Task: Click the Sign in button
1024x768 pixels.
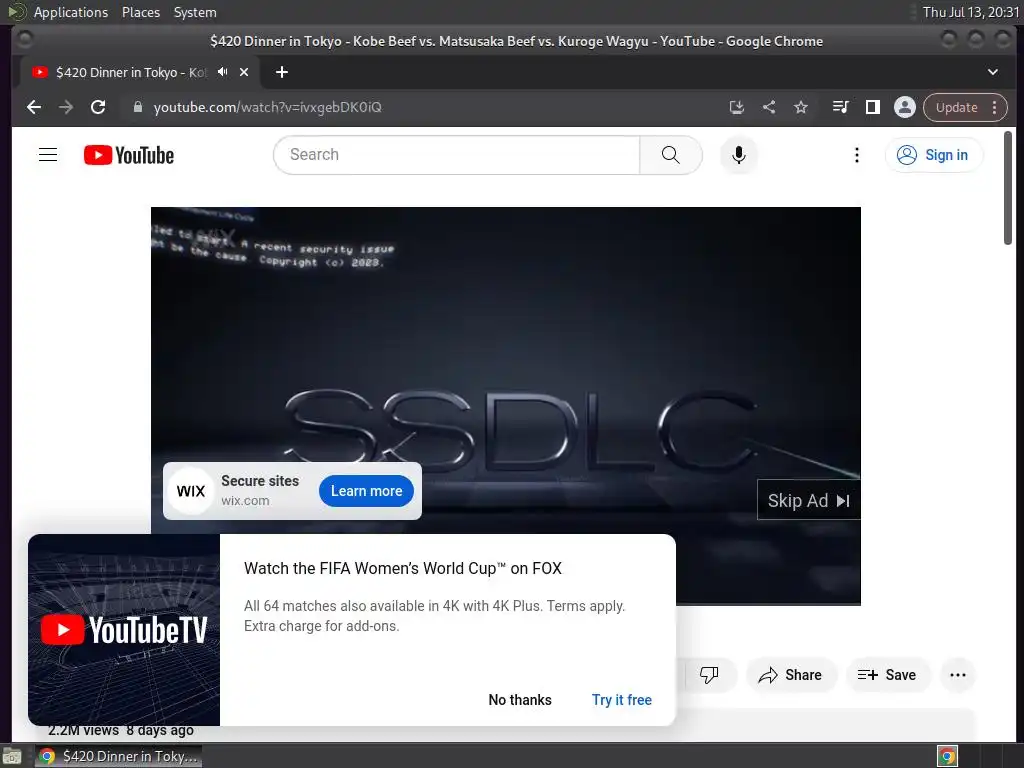Action: 934,155
